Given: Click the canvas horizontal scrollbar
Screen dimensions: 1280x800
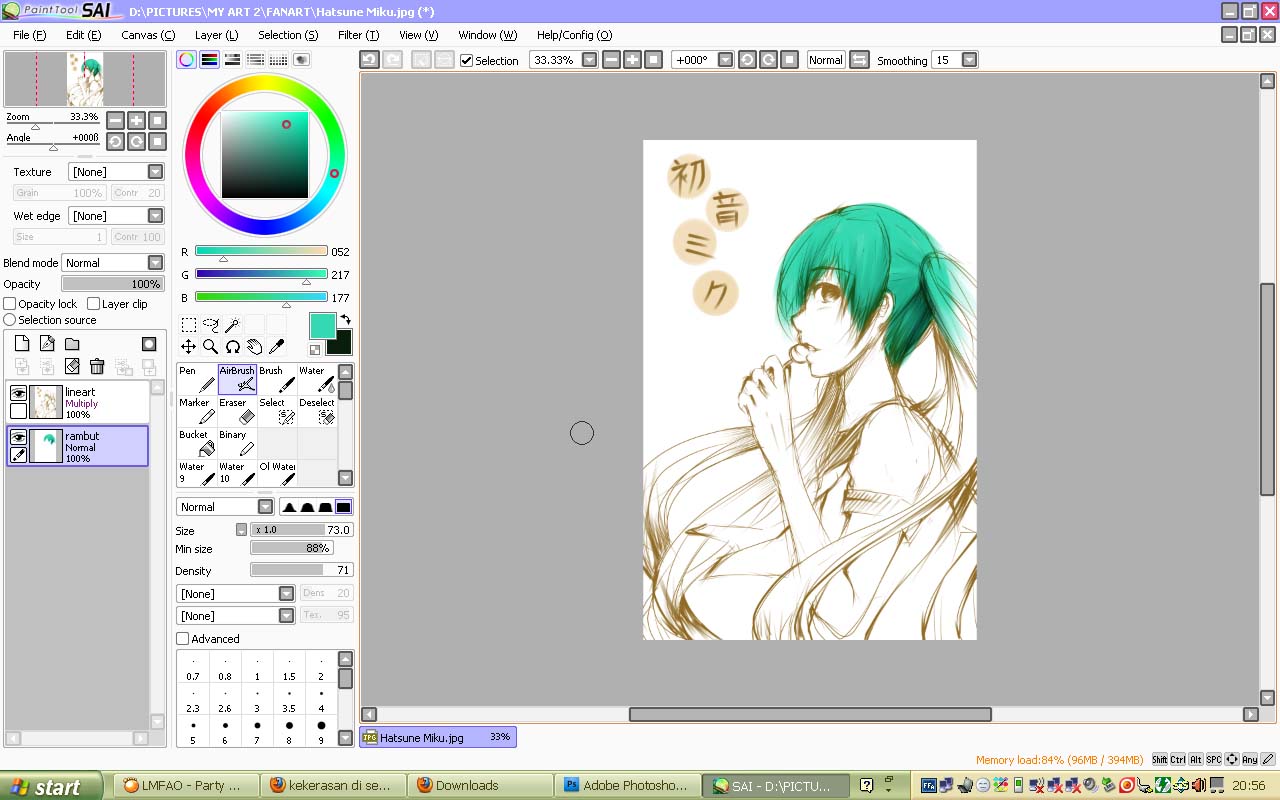Looking at the screenshot, I should (810, 714).
